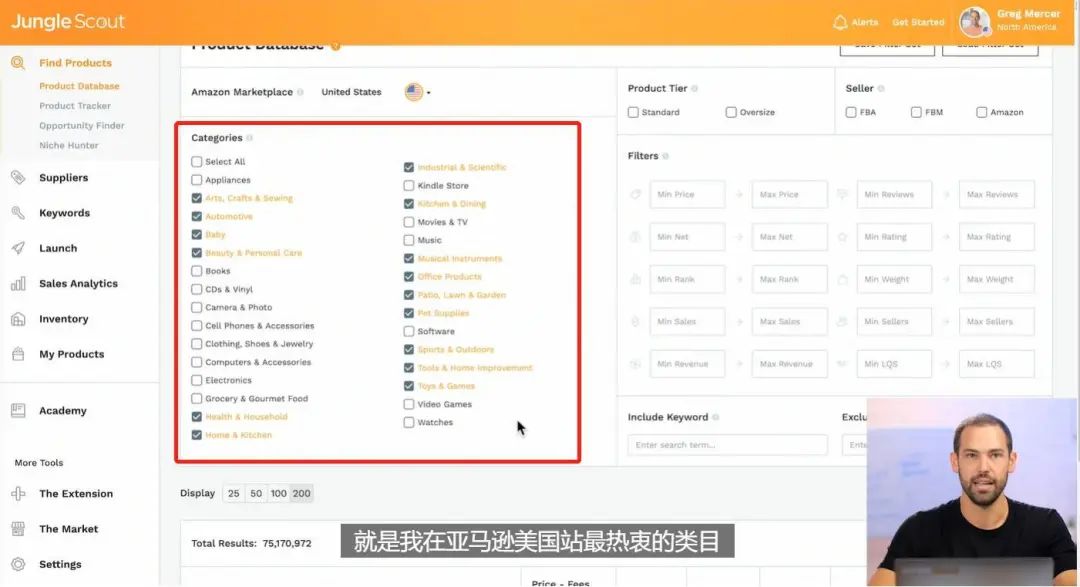Screen dimensions: 1080x587
Task: Enable the Standard product tier checkbox
Action: coord(633,112)
